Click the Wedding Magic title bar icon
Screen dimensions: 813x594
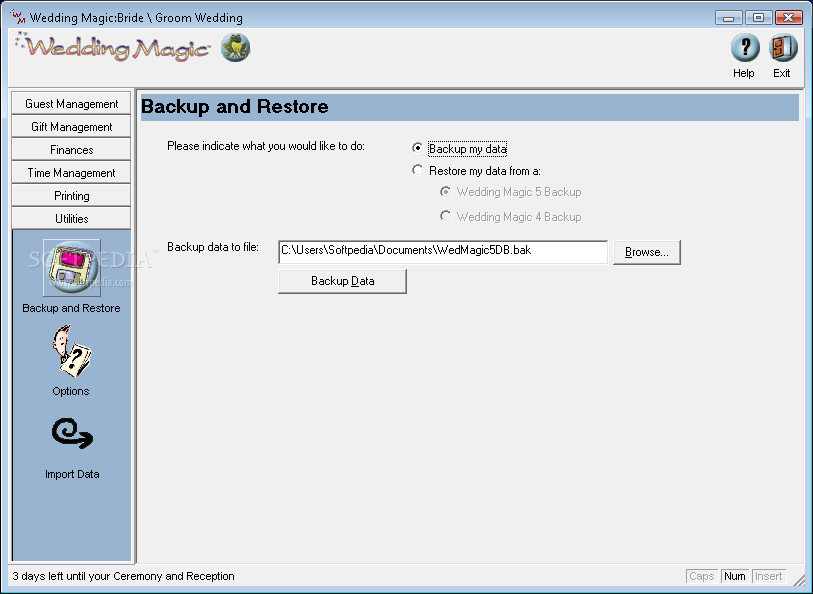pos(18,17)
